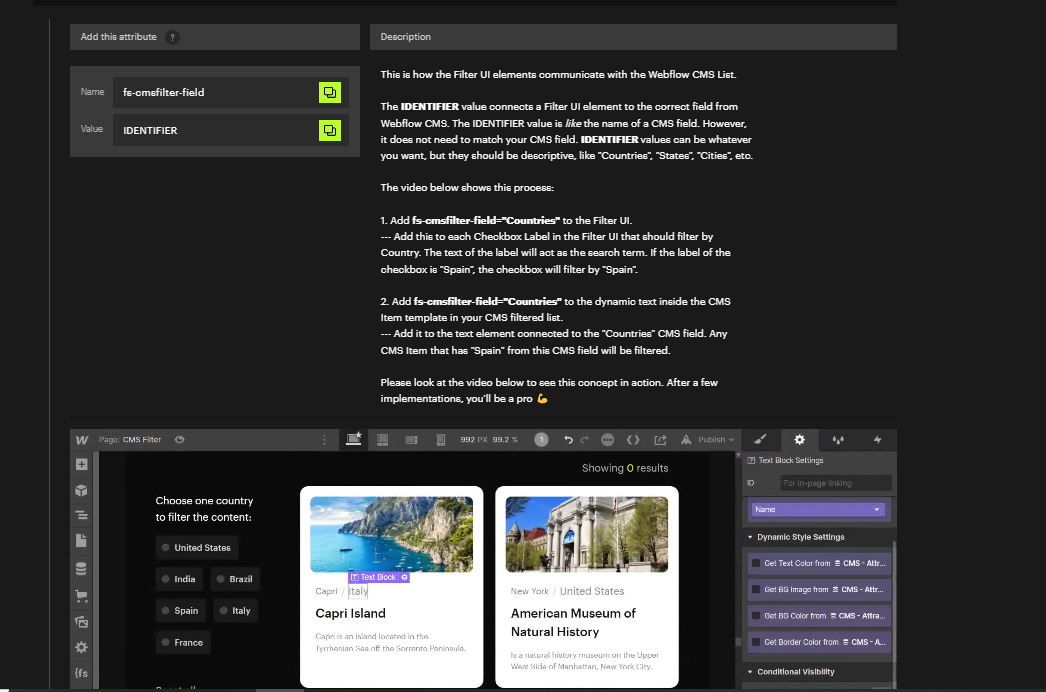
Task: Enable Get BG Image from CMS checkbox
Action: [x=756, y=589]
